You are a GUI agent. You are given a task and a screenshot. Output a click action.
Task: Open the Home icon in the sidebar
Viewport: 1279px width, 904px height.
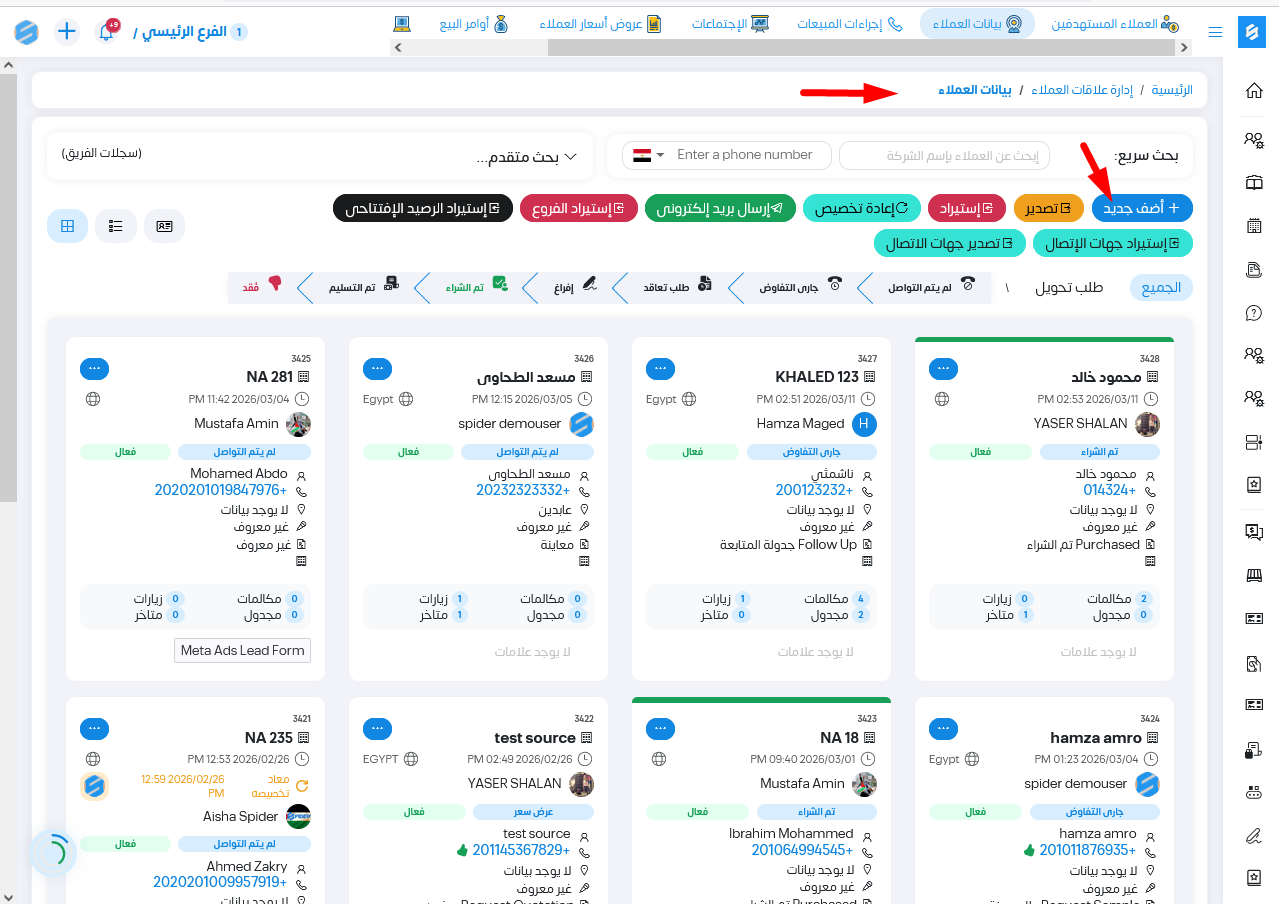click(1253, 91)
